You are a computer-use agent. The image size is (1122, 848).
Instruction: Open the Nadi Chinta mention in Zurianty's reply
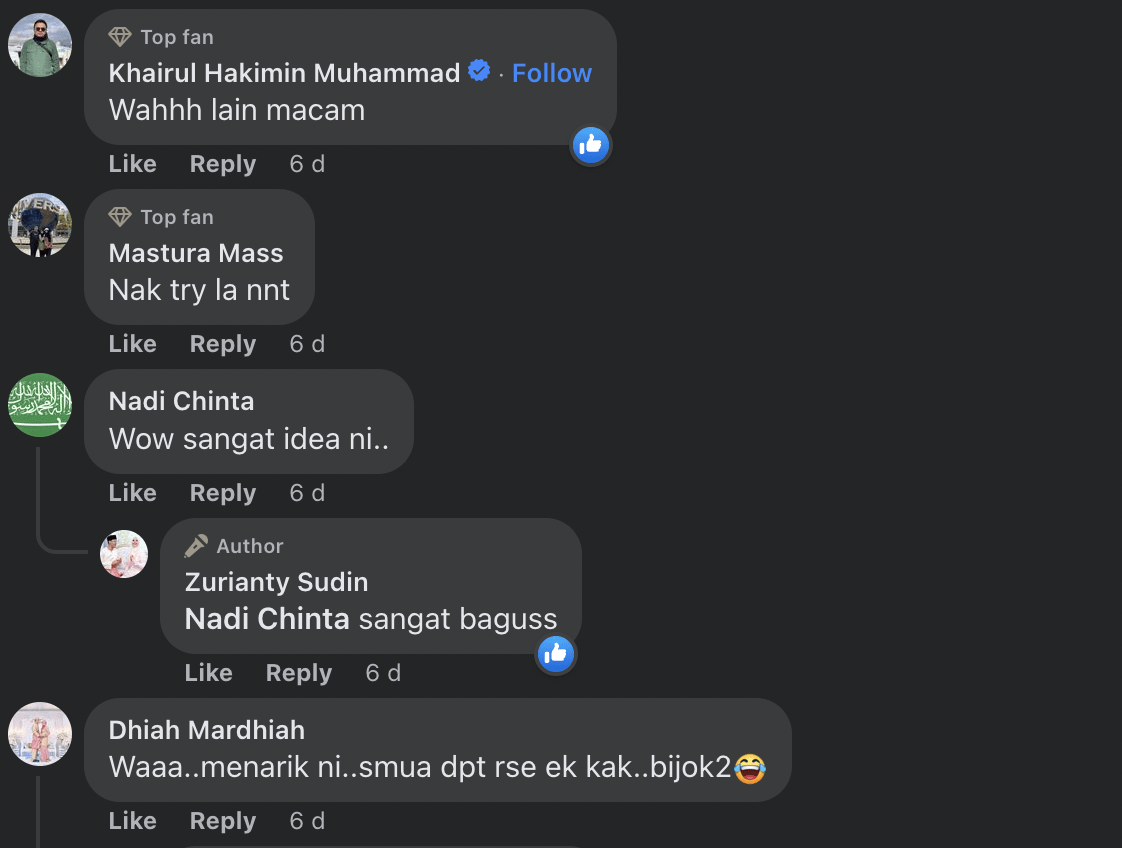click(x=266, y=619)
